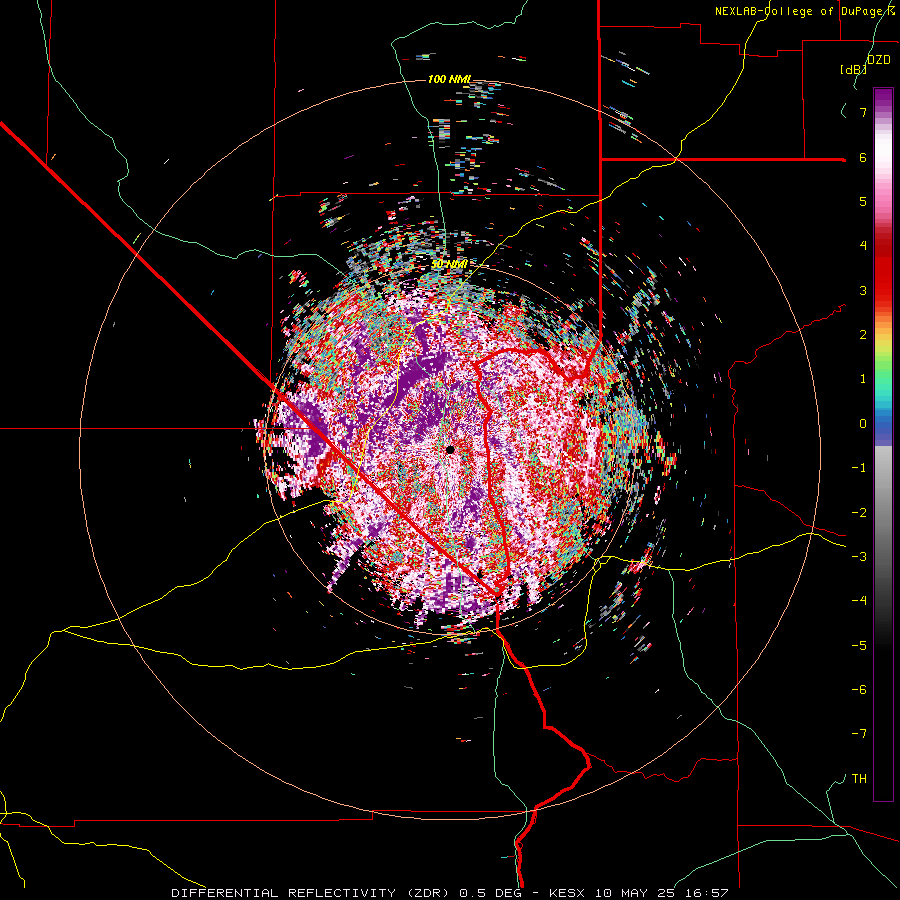The image size is (900, 900).
Task: Click the DIFFERENTIAL REFLECTIVITY (ZDR) caption text
Action: pyautogui.click(x=313, y=893)
